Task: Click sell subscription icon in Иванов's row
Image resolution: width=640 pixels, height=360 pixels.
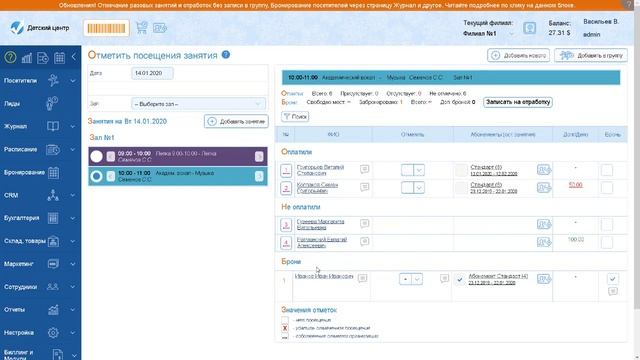Action: tap(544, 279)
